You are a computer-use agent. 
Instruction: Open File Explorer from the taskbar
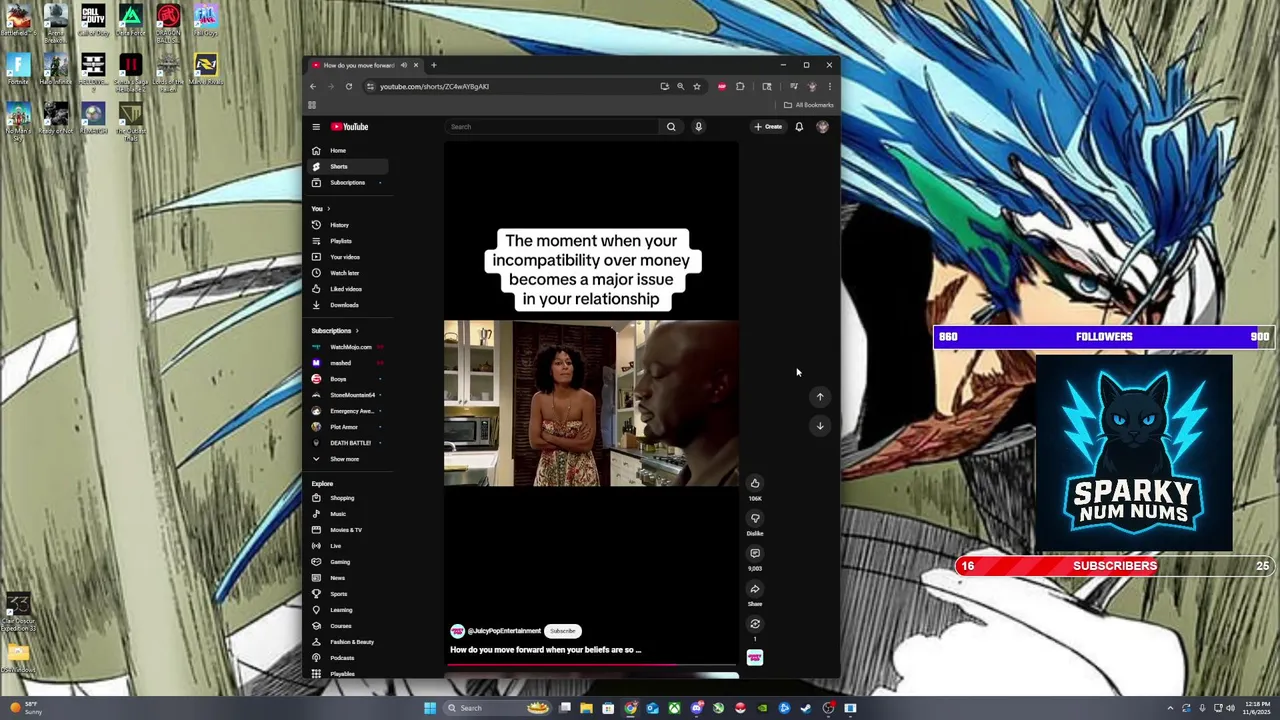(x=586, y=708)
